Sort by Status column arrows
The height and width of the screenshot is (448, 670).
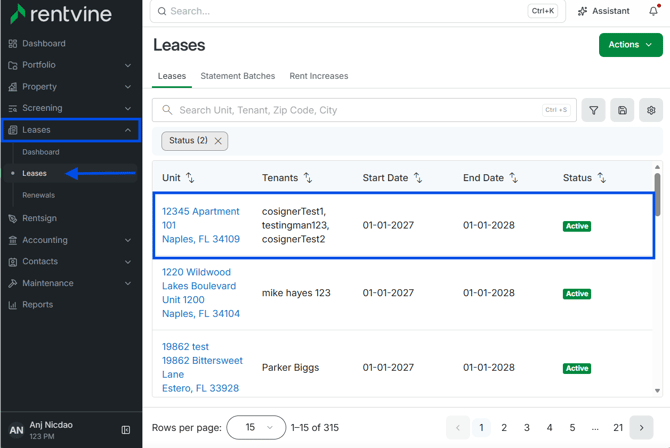pyautogui.click(x=602, y=178)
